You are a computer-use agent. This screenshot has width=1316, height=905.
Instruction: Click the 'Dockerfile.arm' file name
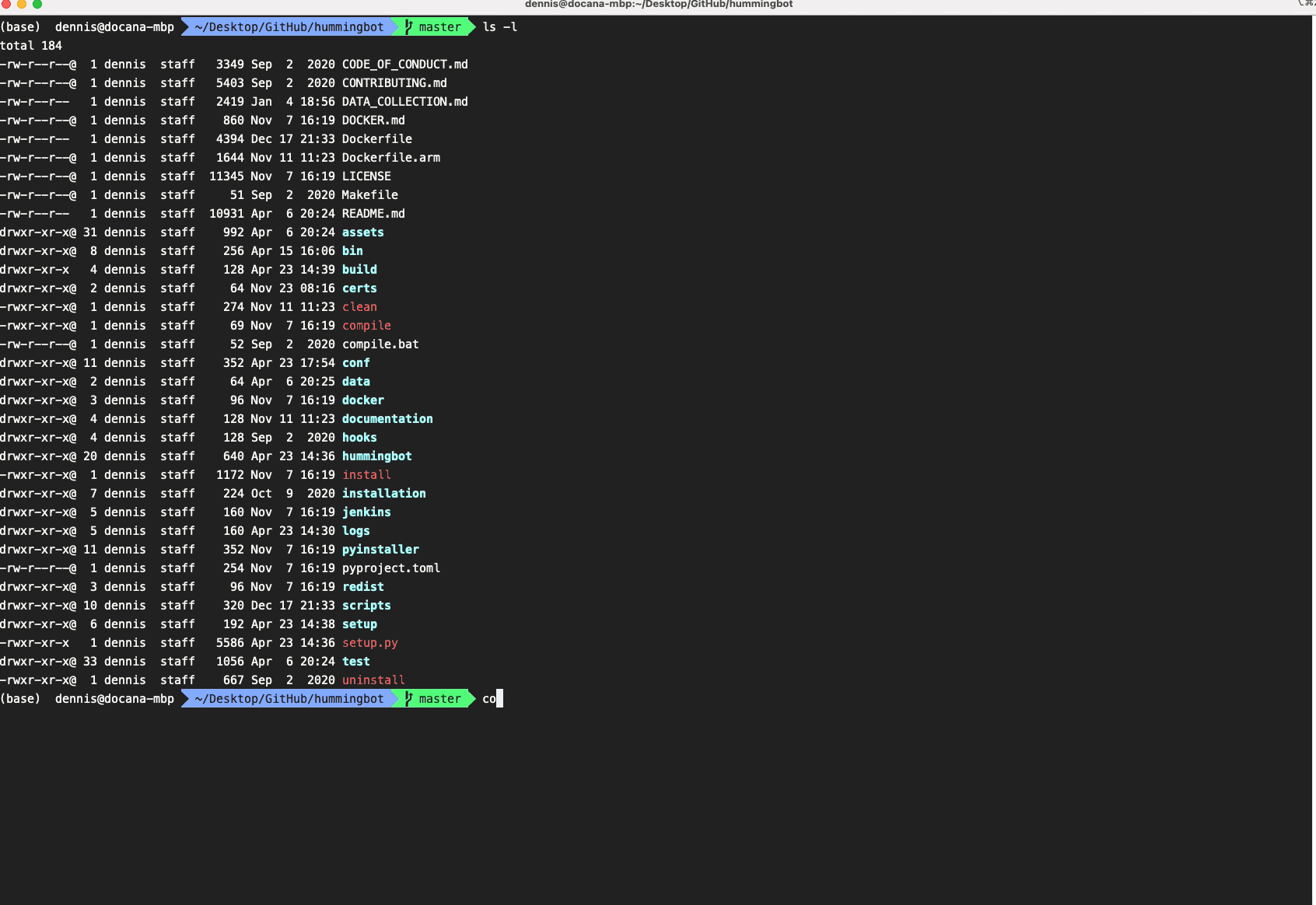(x=390, y=158)
